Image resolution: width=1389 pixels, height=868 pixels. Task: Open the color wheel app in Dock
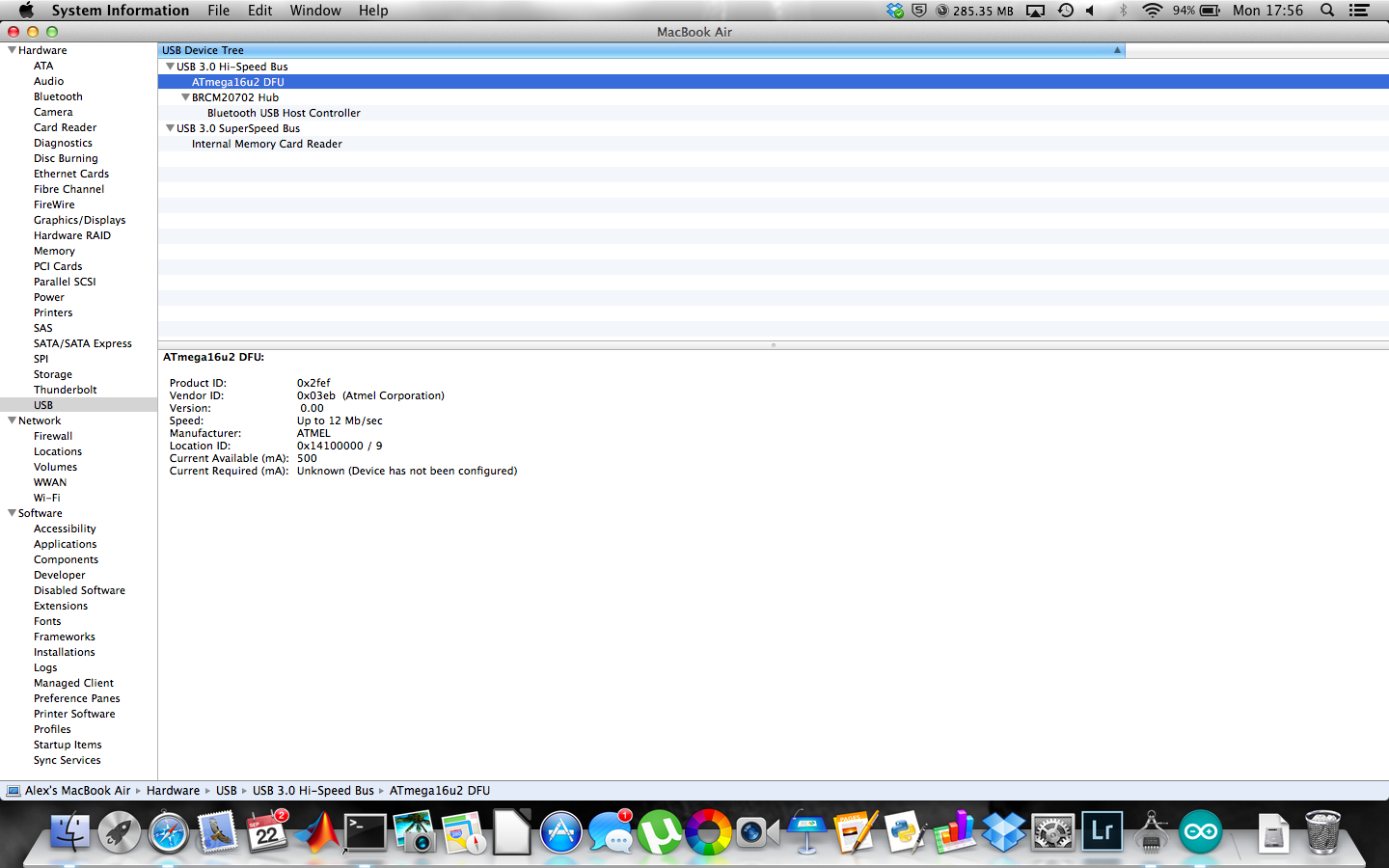tap(709, 831)
